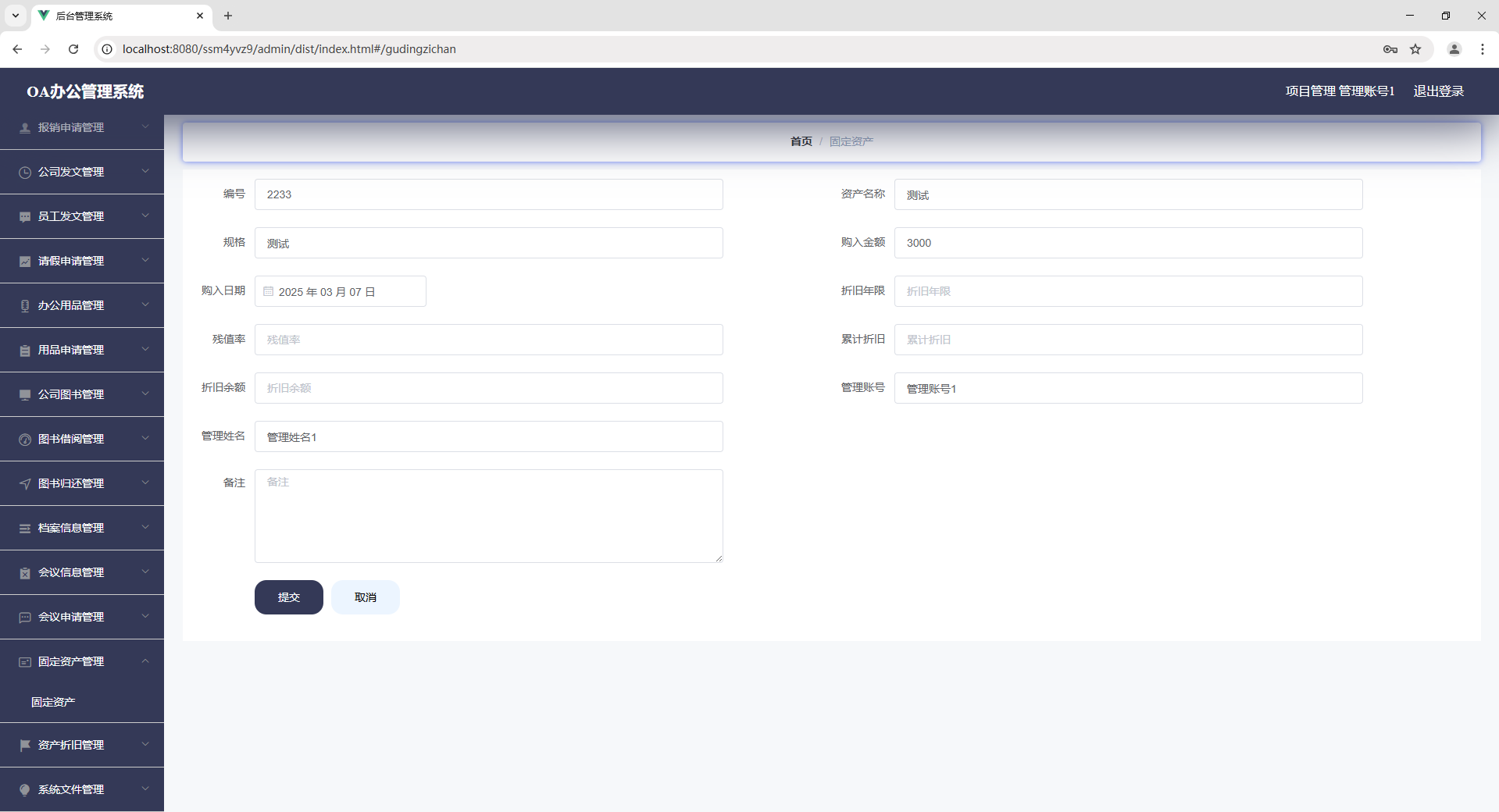Expand the 用品申请管理 menu

point(82,350)
